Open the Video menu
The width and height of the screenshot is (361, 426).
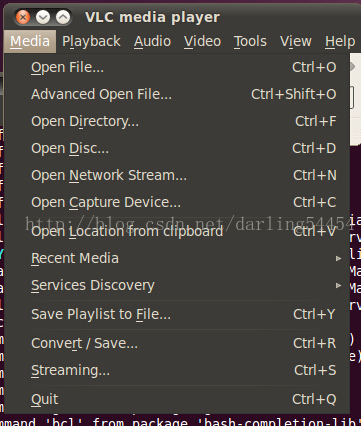(x=202, y=42)
